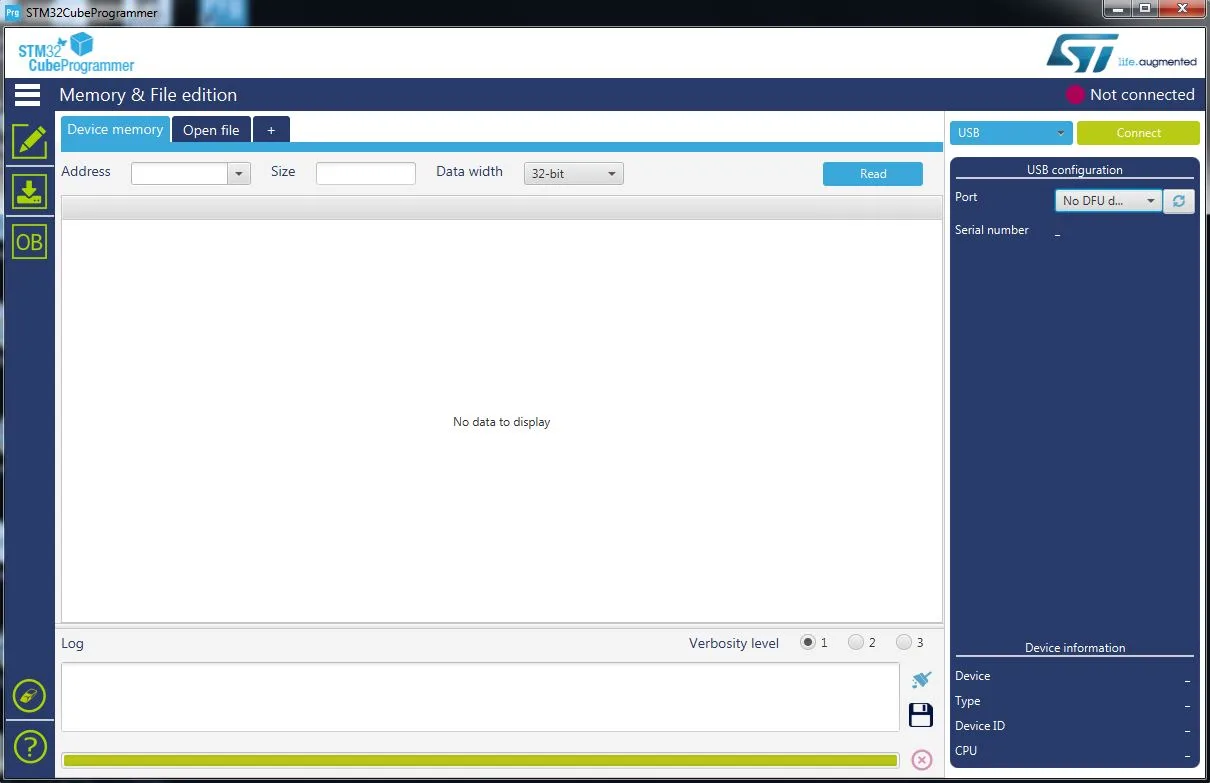Click the Device ID label
1210x783 pixels.
(x=980, y=726)
